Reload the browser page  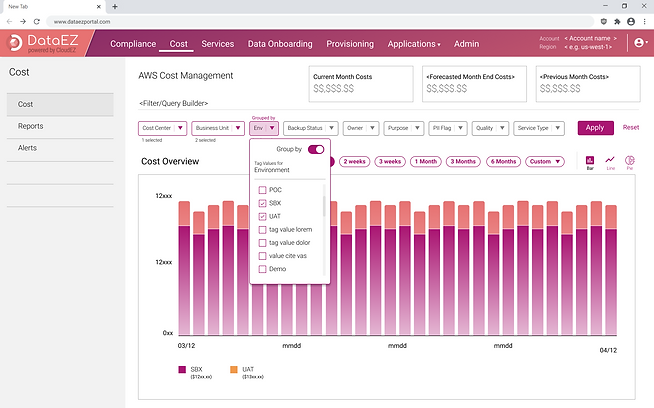click(37, 22)
